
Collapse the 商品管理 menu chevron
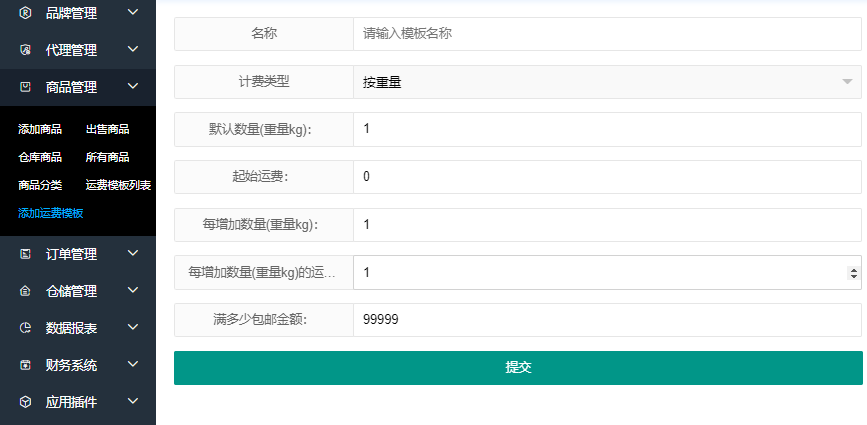coord(133,87)
